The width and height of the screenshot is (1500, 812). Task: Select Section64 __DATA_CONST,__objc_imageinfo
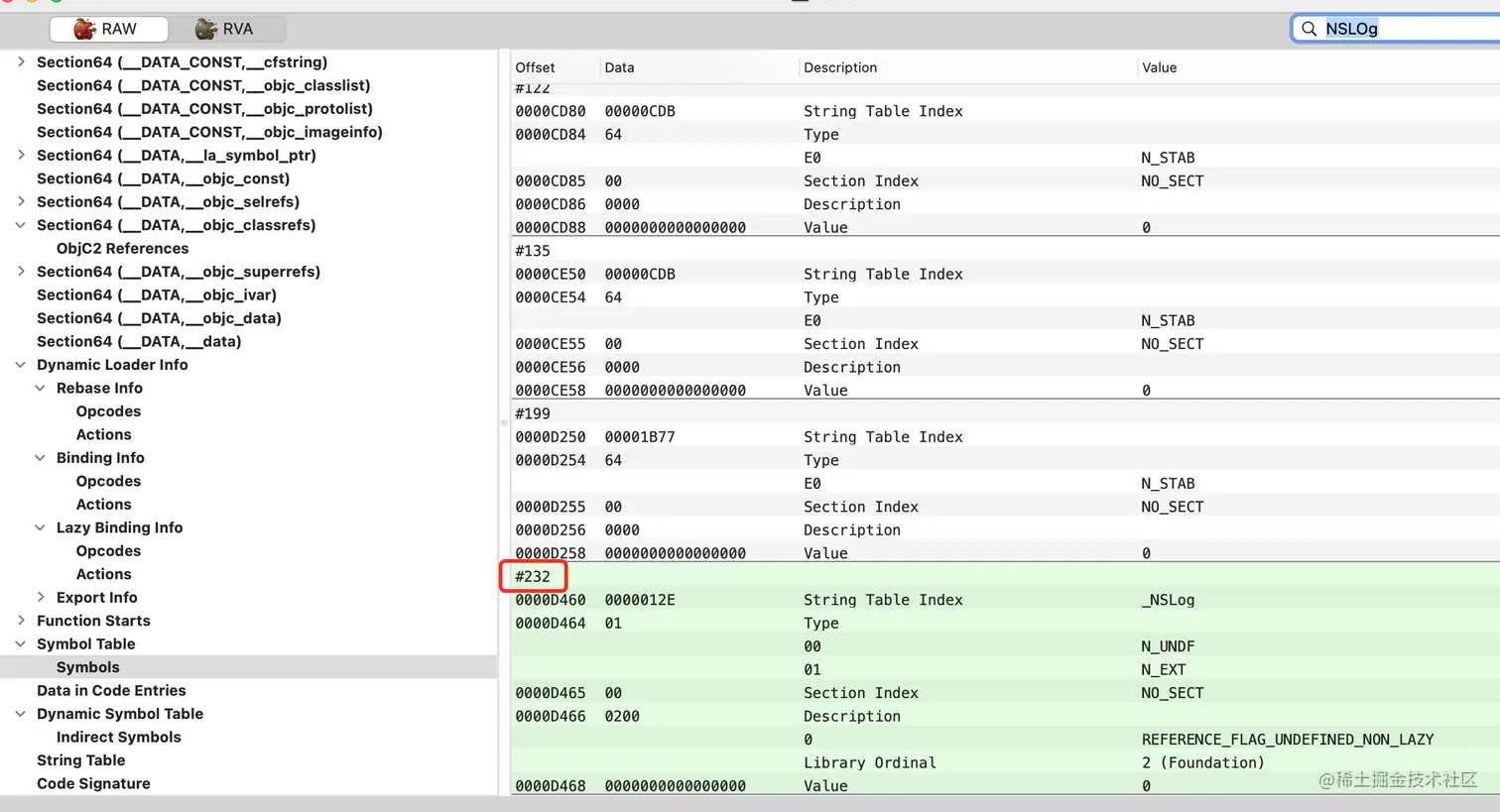[209, 132]
